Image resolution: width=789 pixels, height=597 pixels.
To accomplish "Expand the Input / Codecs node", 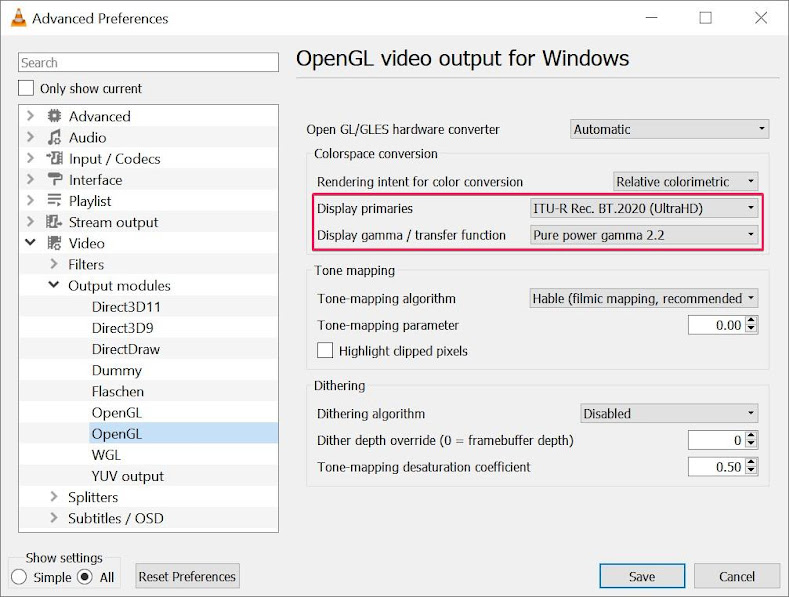I will click(30, 159).
